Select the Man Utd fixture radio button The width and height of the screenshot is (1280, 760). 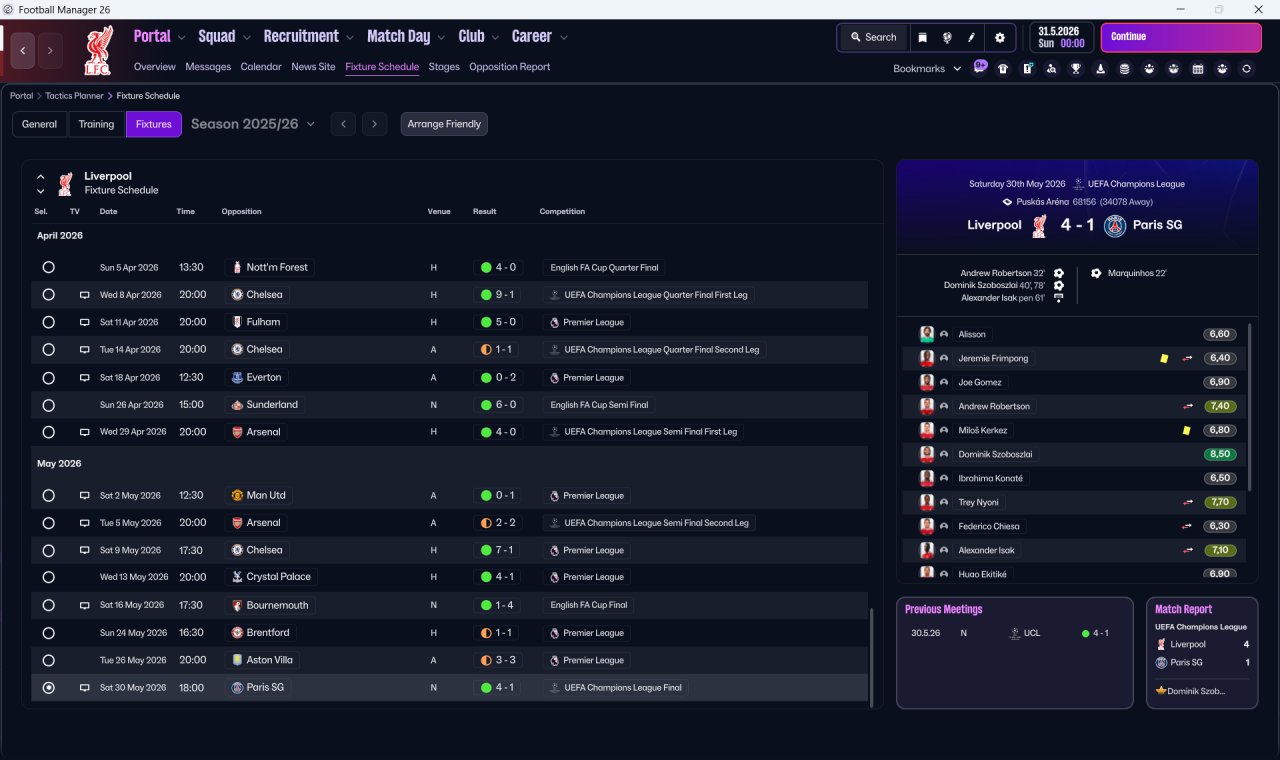tap(48, 495)
